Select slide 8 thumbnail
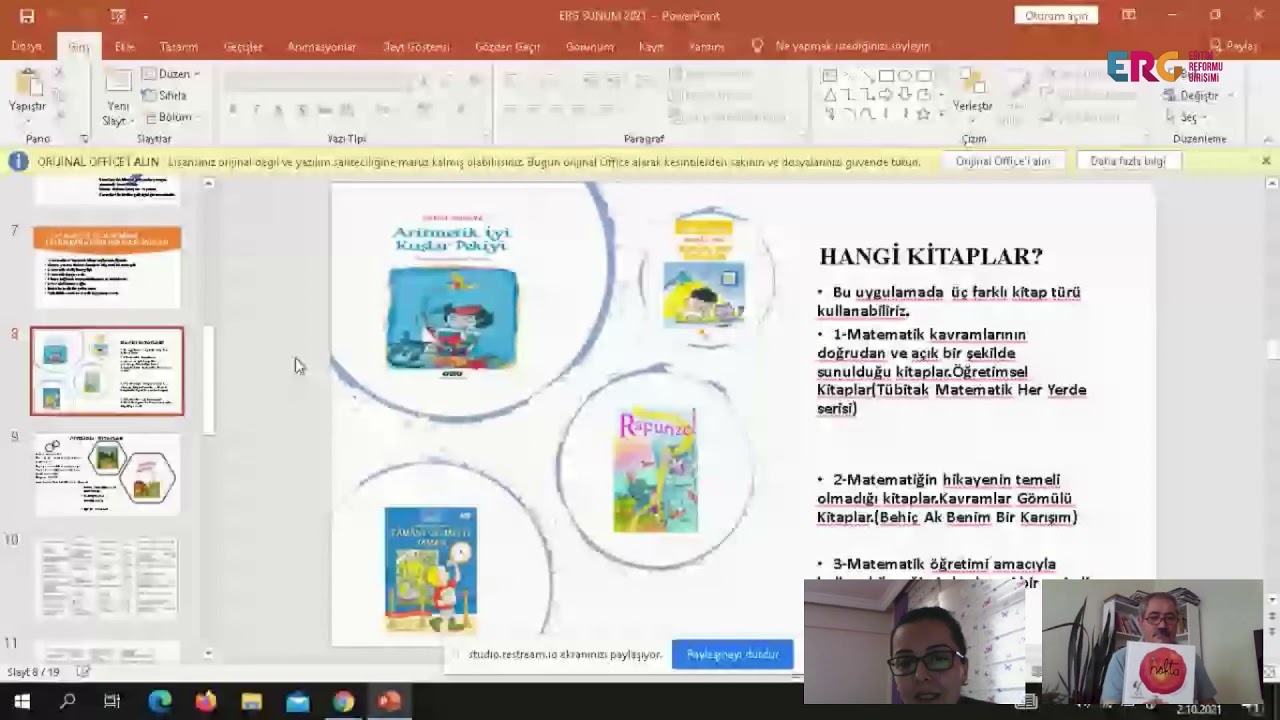The height and width of the screenshot is (720, 1280). pos(107,371)
